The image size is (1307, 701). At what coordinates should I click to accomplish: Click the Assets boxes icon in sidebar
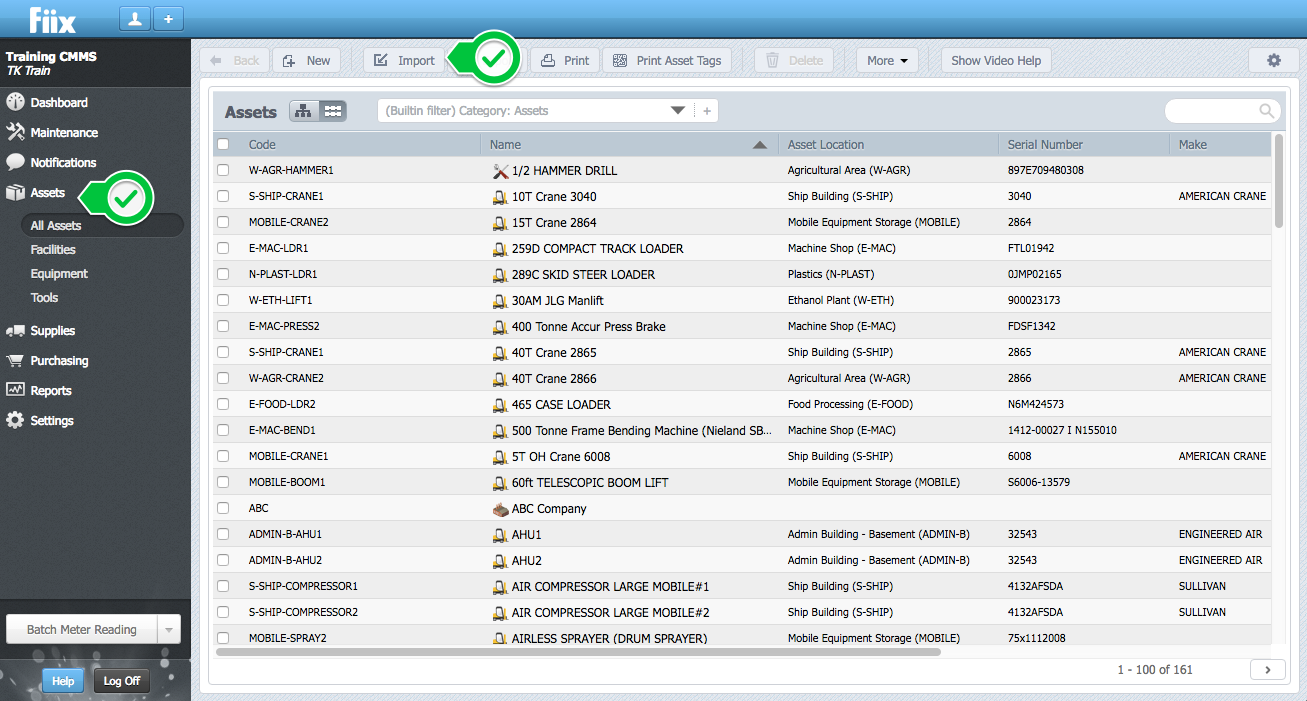pyautogui.click(x=15, y=192)
